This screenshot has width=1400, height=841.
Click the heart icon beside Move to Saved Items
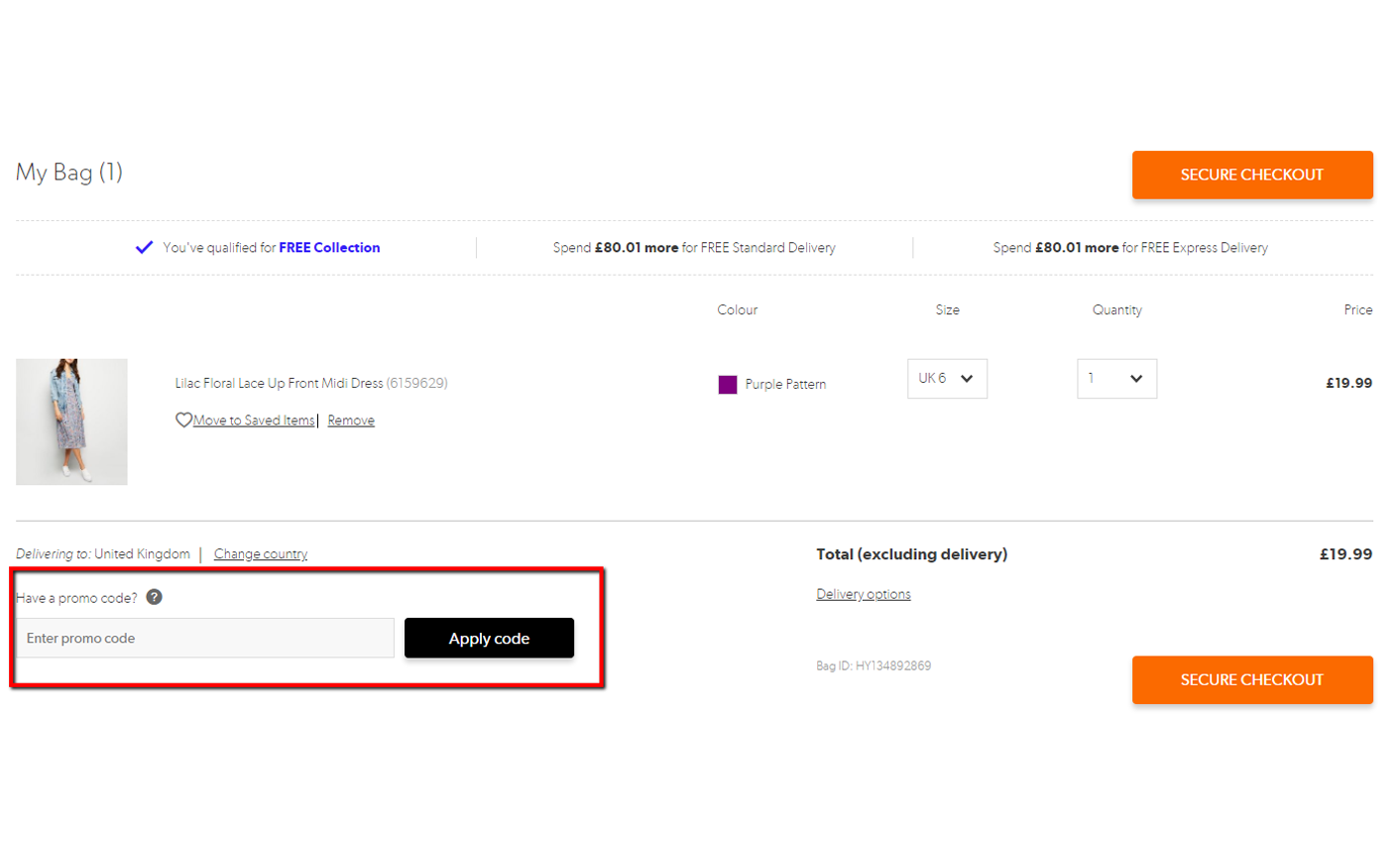click(183, 420)
